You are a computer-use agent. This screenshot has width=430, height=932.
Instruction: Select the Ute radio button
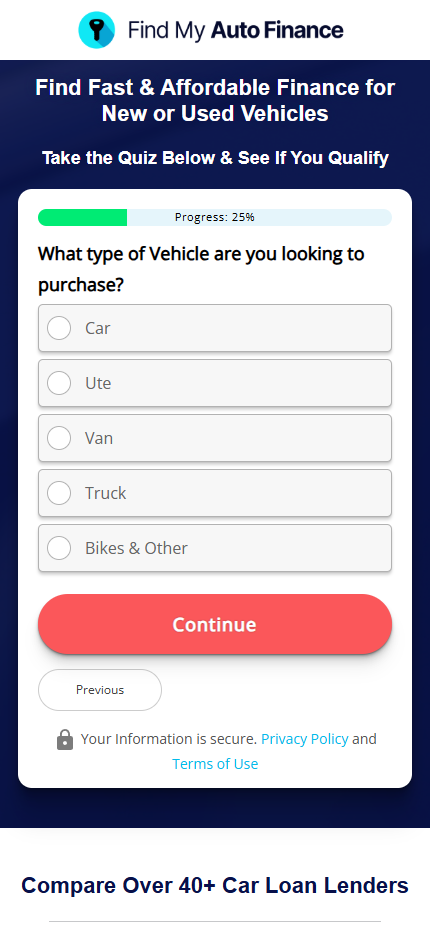(59, 383)
